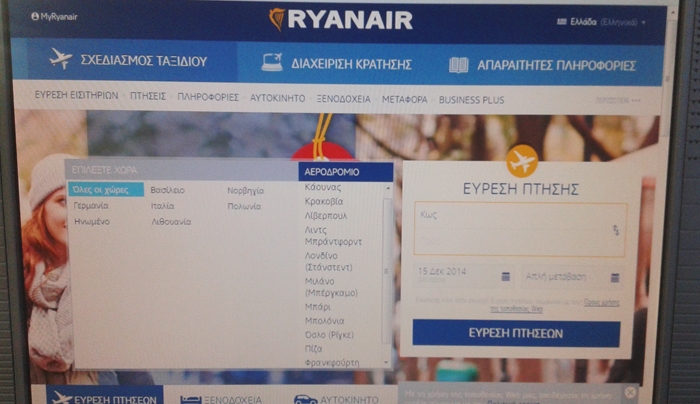
Task: Choose Λίβερπουλ airport
Action: pos(325,216)
